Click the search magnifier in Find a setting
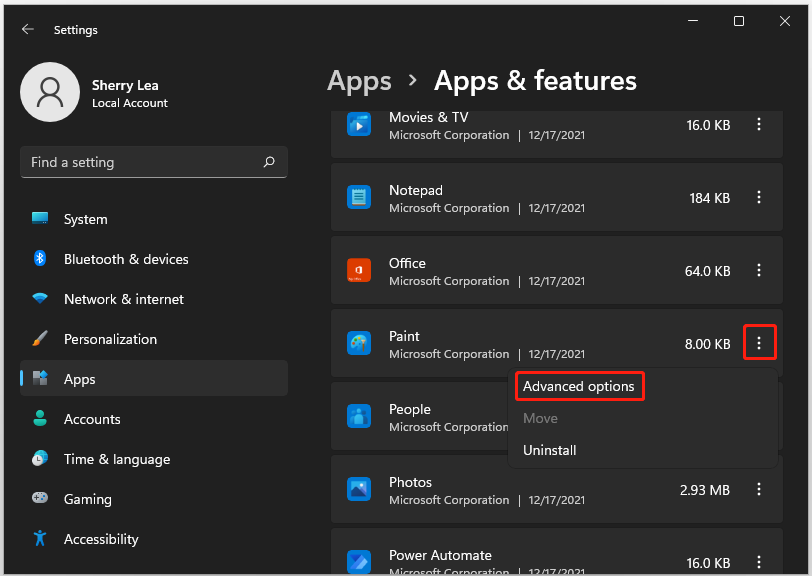 click(x=269, y=161)
